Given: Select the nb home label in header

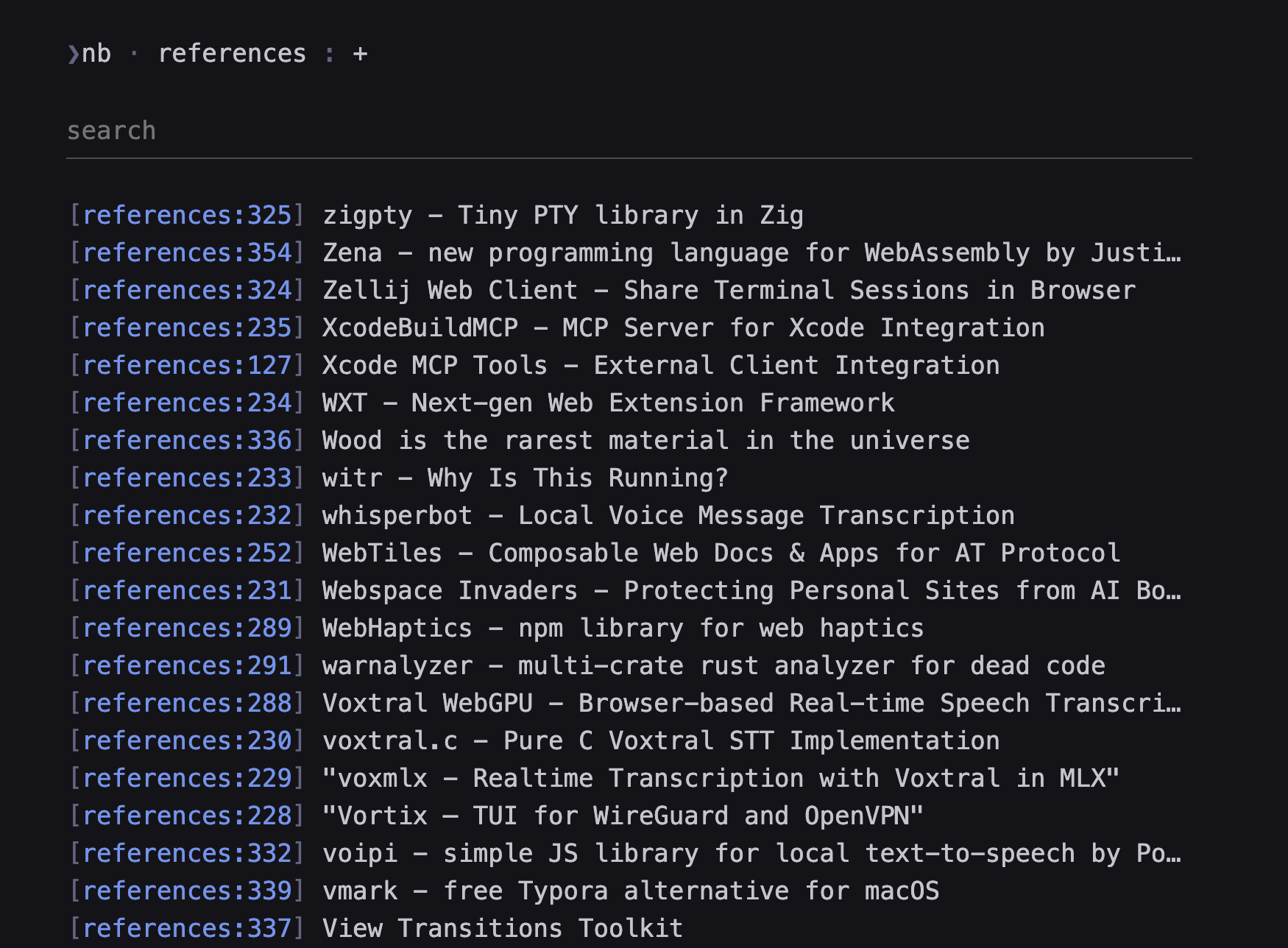Looking at the screenshot, I should (99, 52).
